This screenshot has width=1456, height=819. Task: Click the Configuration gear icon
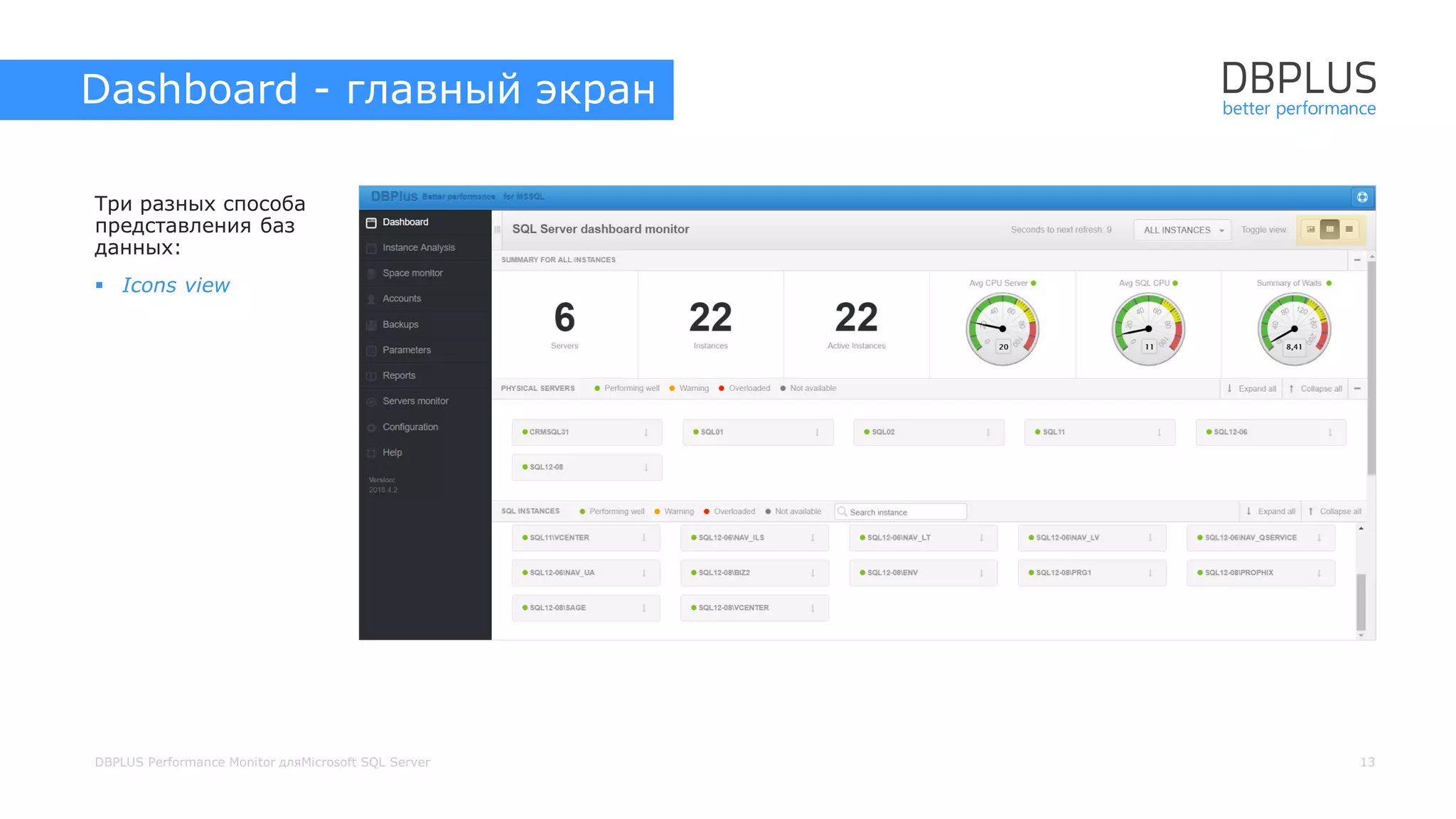tap(371, 427)
